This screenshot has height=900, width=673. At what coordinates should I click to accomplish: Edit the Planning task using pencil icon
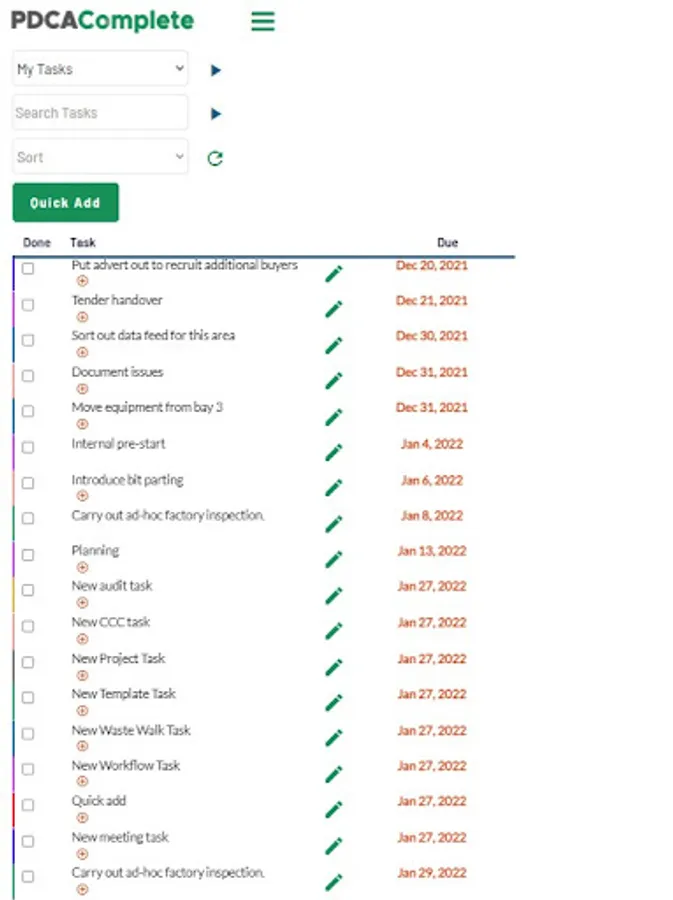(x=333, y=560)
